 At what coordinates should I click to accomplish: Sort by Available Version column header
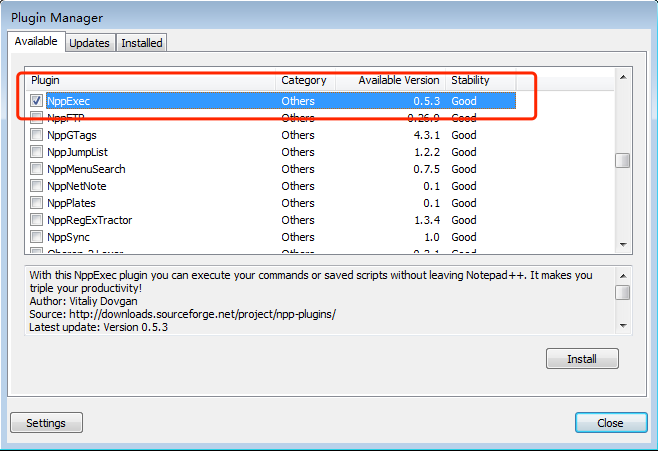pyautogui.click(x=390, y=80)
